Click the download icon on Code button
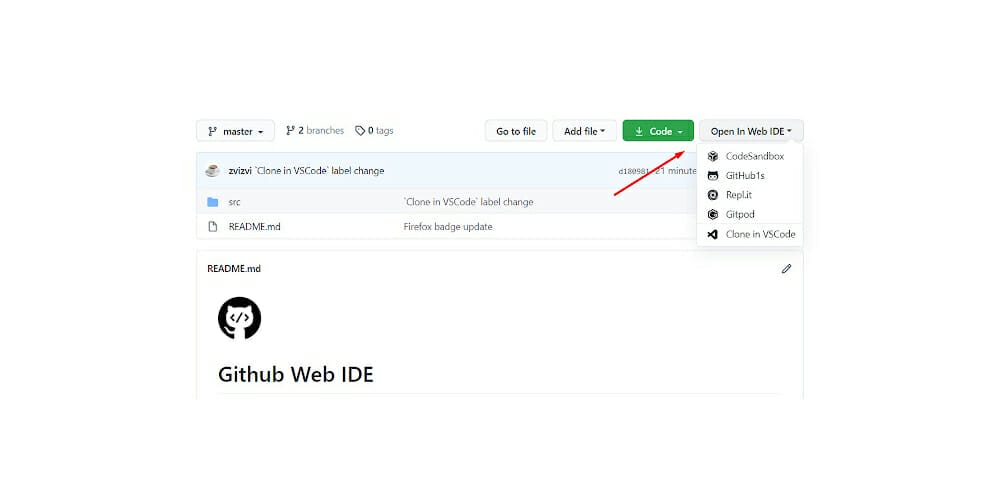 (x=638, y=131)
